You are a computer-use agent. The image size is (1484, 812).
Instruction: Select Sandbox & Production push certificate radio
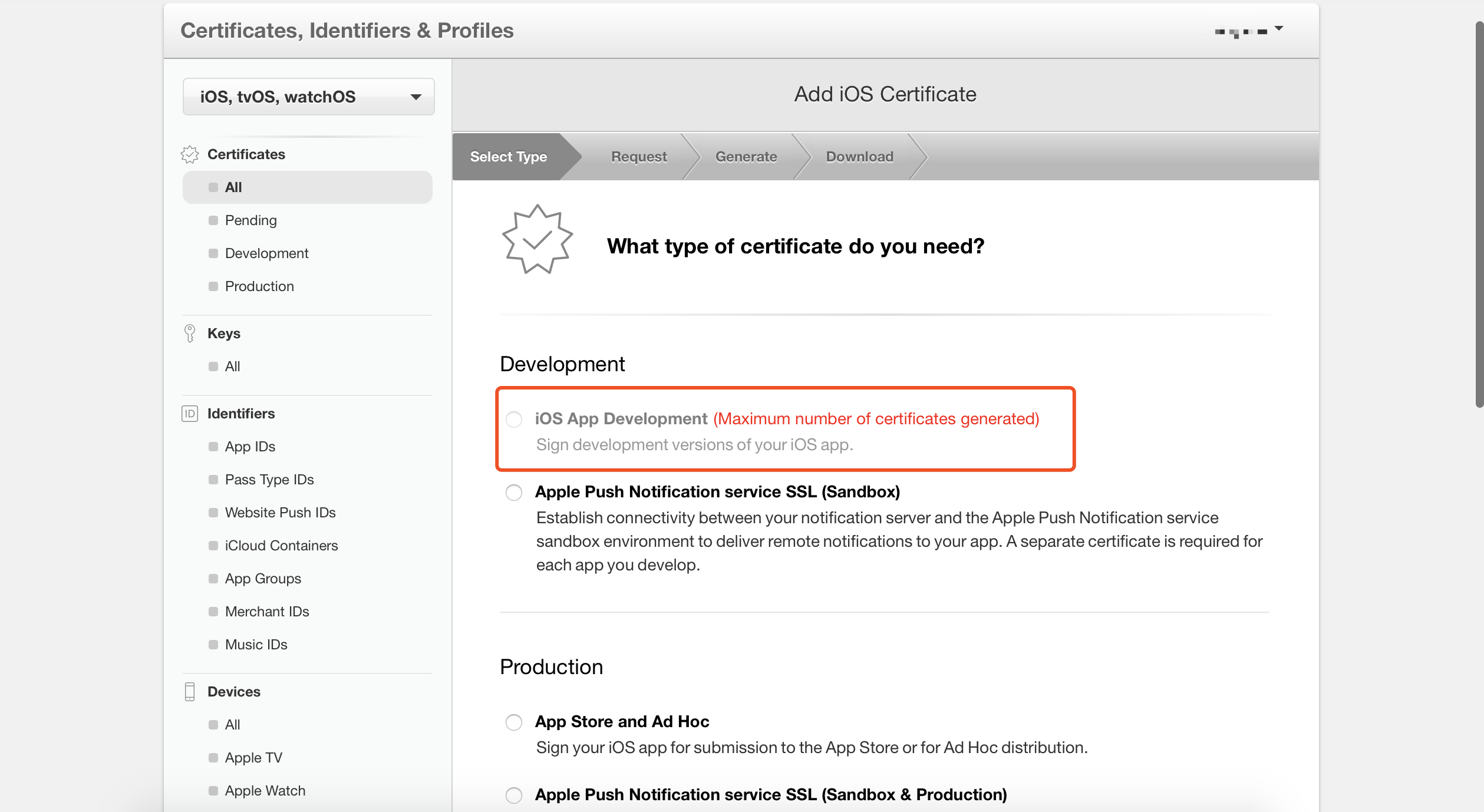(x=514, y=796)
